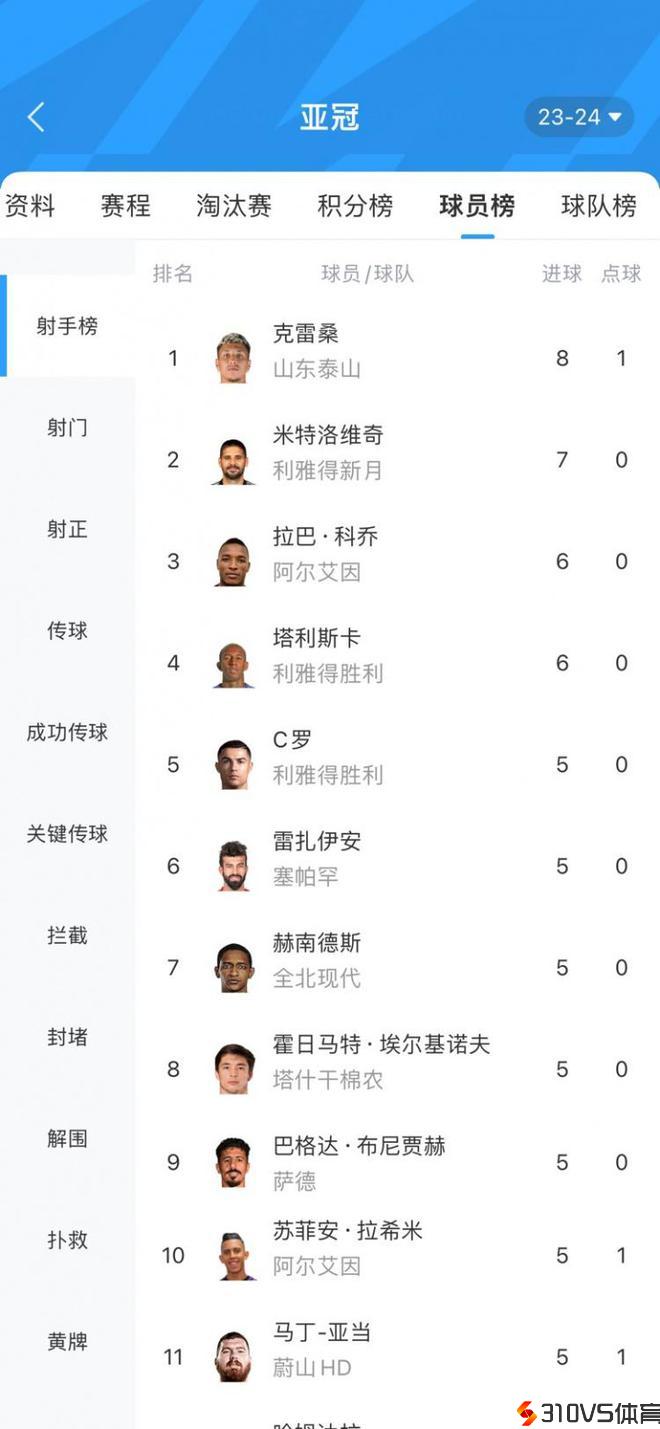
Task: Switch to the 资料 tab
Action: coord(30,206)
